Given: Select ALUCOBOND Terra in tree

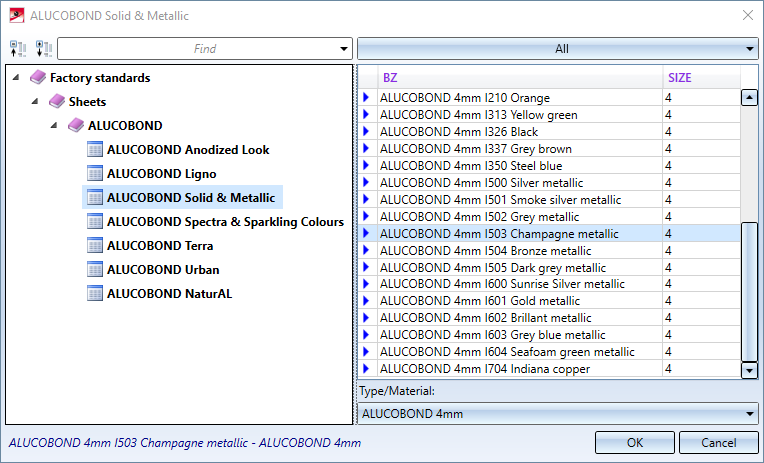Looking at the screenshot, I should (x=160, y=246).
